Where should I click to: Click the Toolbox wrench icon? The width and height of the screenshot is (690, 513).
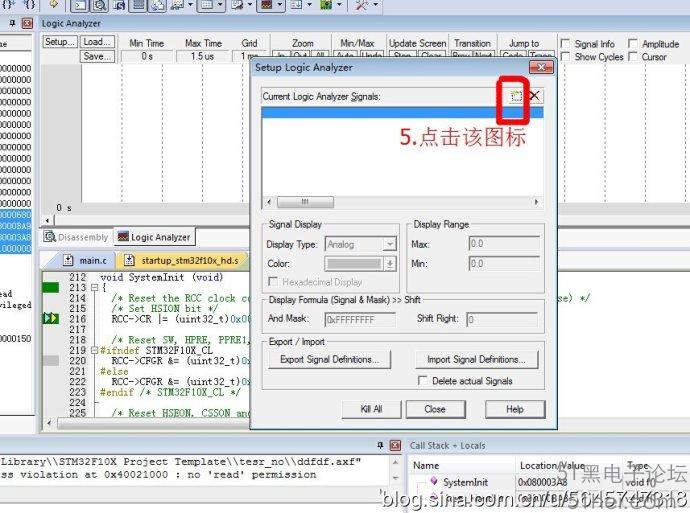(362, 5)
